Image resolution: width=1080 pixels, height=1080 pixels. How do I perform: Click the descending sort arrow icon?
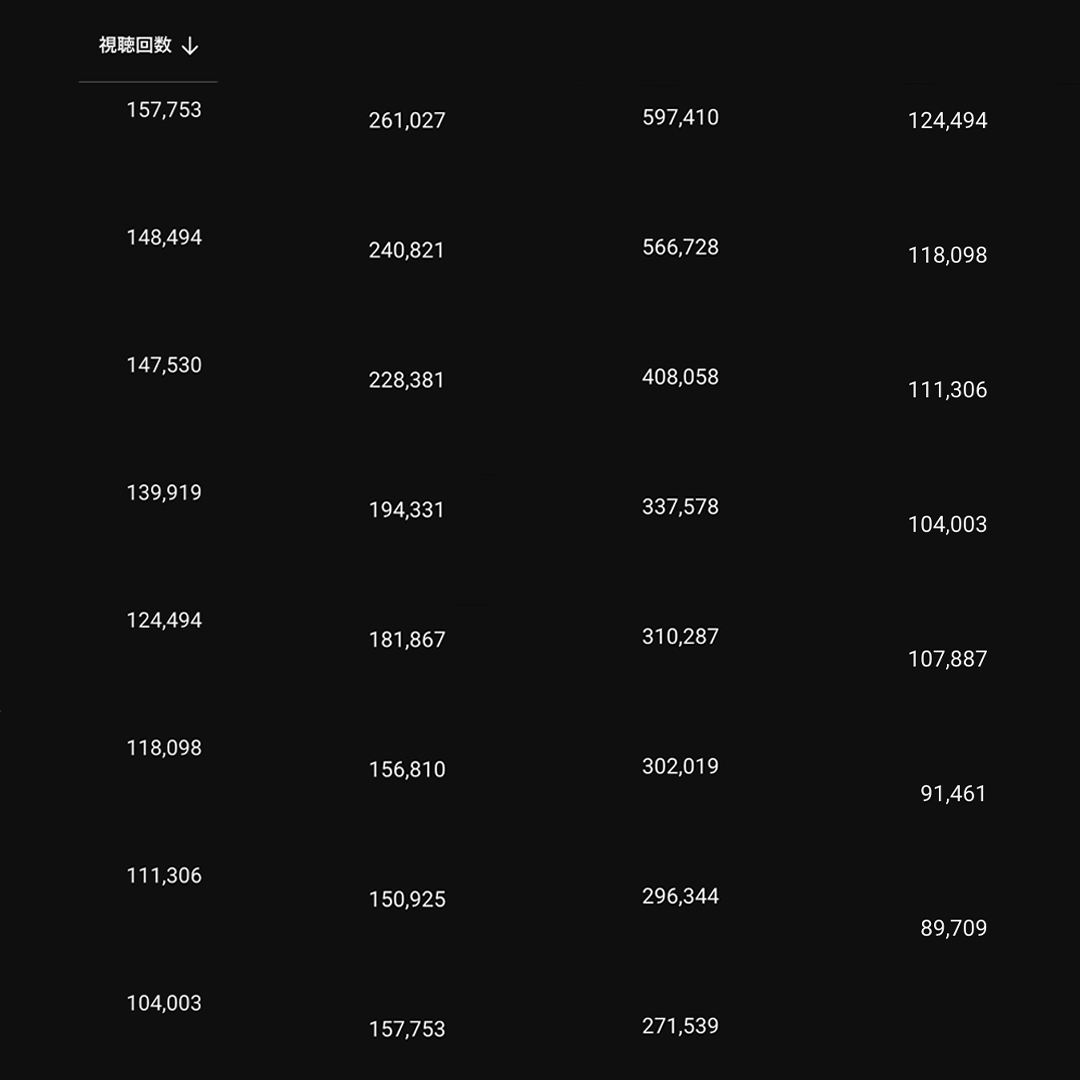[x=190, y=46]
